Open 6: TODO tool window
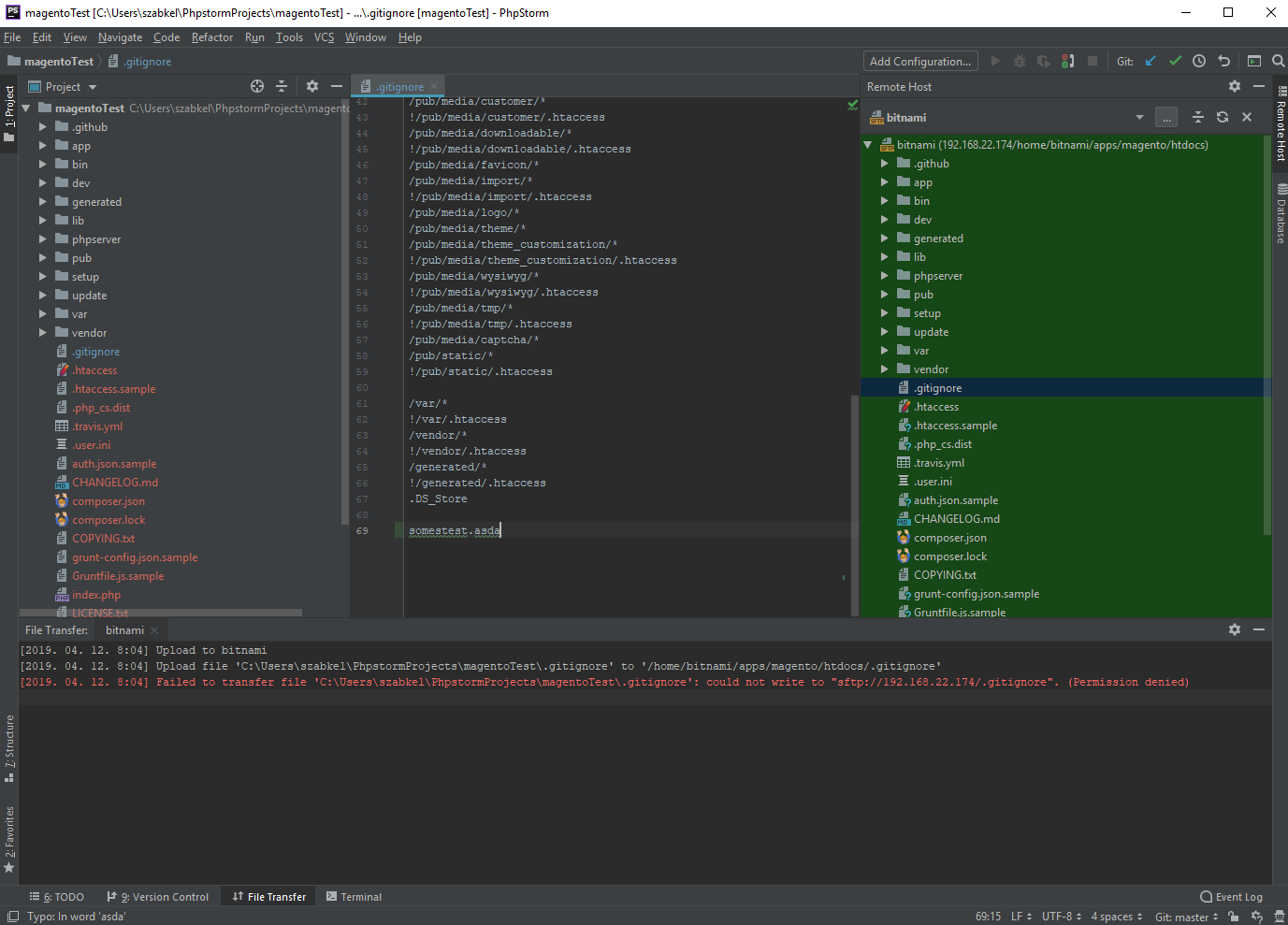This screenshot has height=925, width=1288. tap(57, 896)
